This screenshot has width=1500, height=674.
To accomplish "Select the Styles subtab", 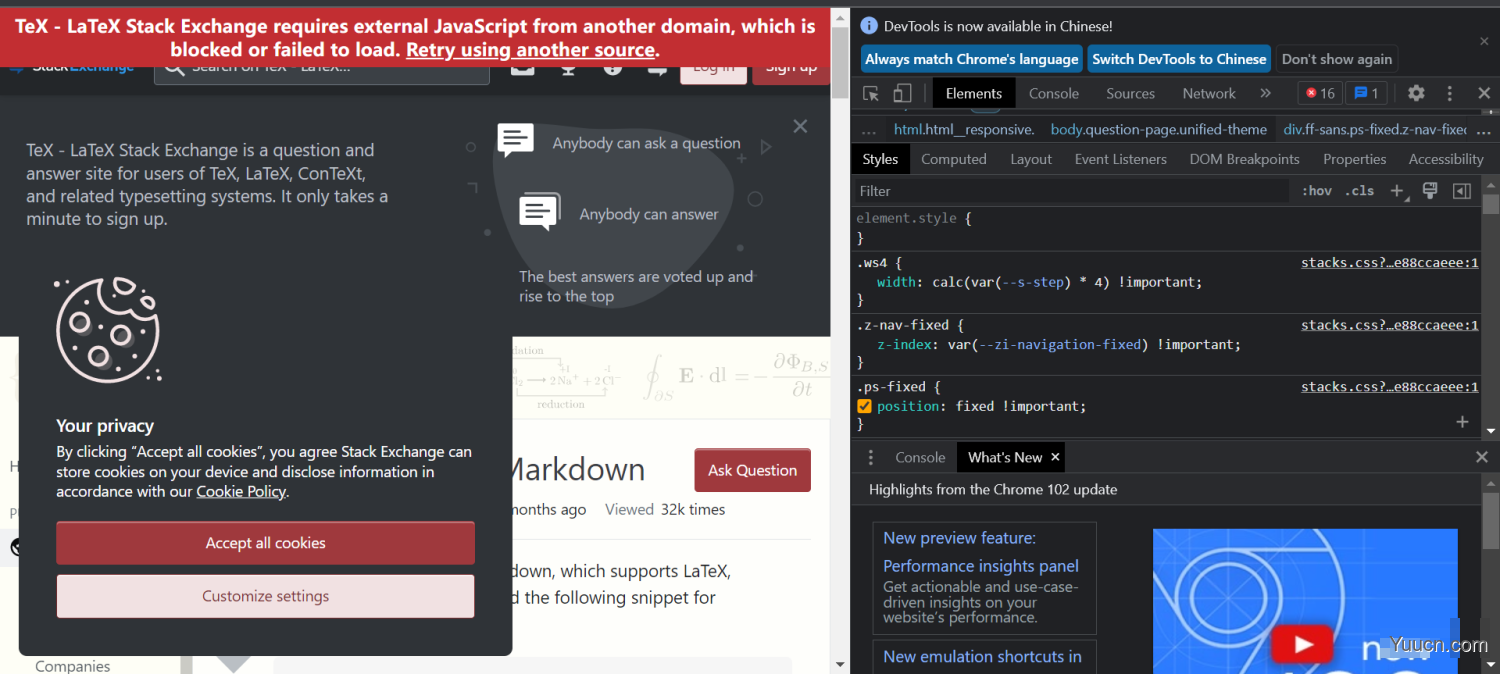I will click(880, 159).
